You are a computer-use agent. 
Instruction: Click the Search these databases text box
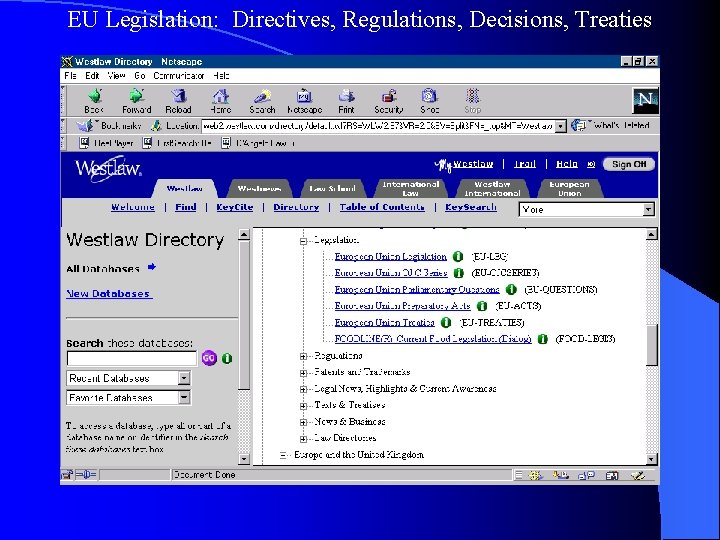pos(132,358)
